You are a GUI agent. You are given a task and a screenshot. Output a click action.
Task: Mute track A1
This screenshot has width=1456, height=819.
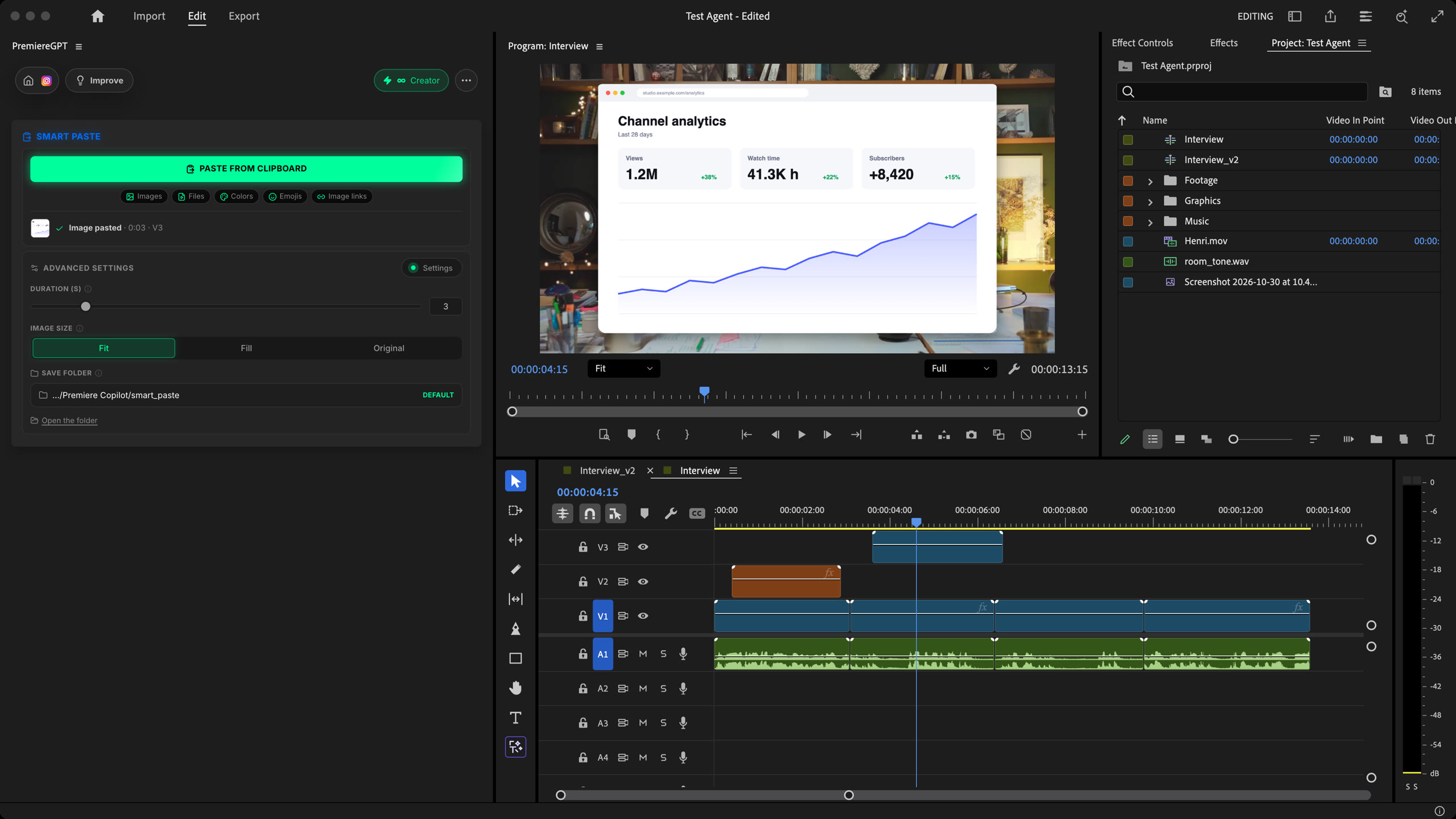pyautogui.click(x=643, y=653)
